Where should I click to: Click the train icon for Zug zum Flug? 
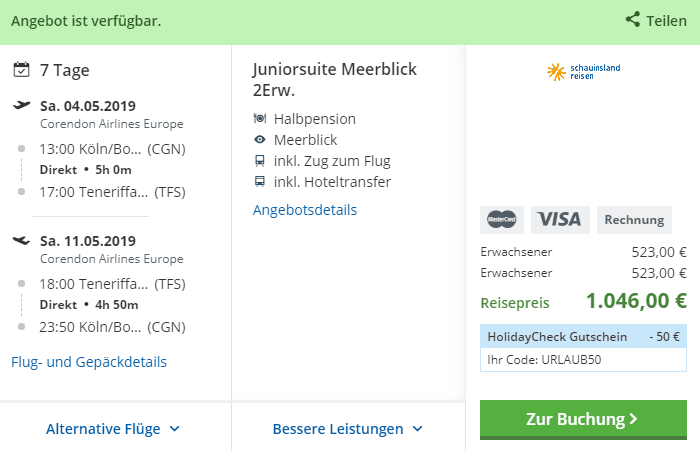click(260, 161)
